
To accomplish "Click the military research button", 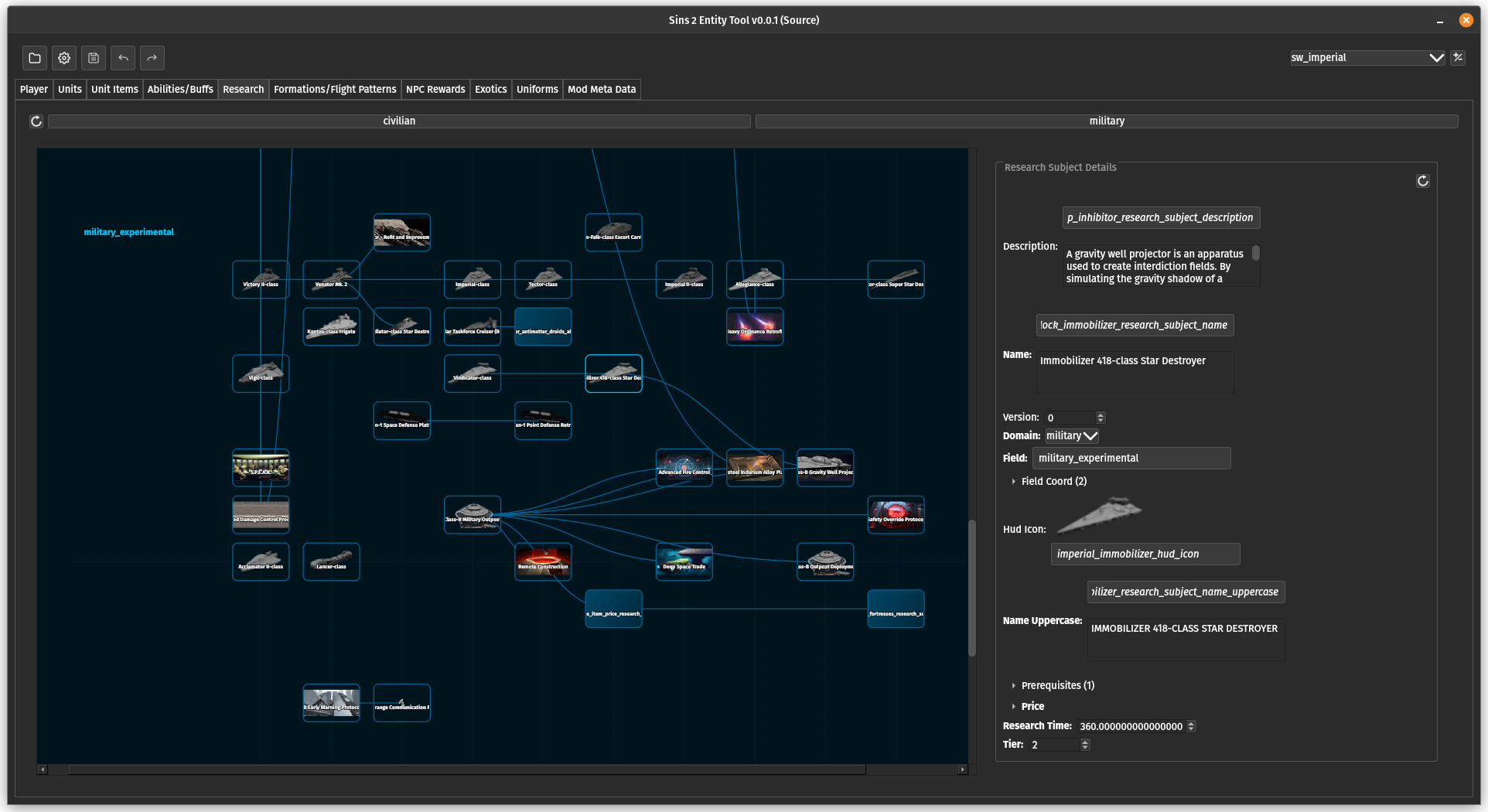I will (1106, 121).
